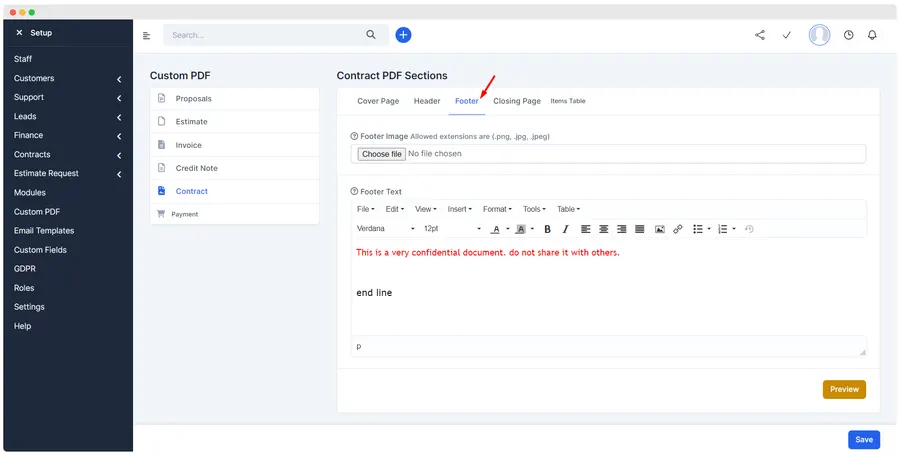The image size is (900, 456).
Task: Open the Verdana font family dropdown
Action: pos(385,229)
